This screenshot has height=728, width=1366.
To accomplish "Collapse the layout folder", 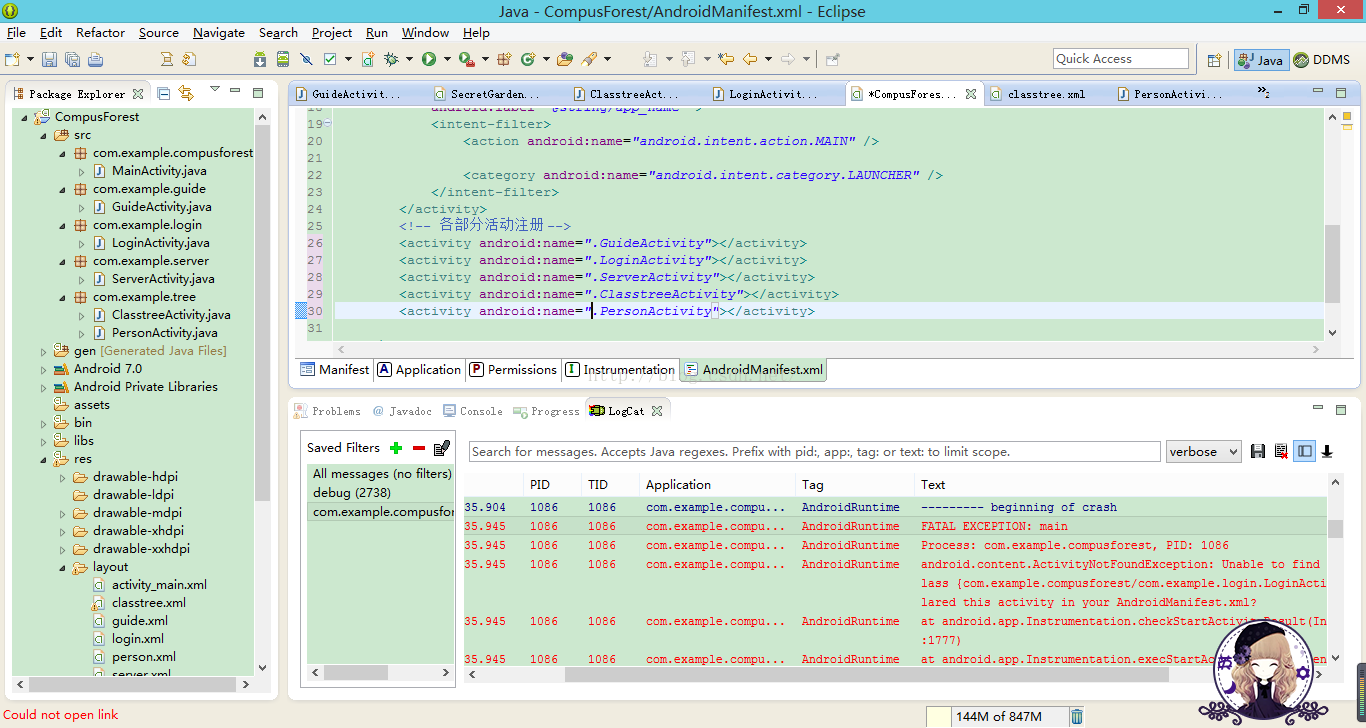I will 62,567.
